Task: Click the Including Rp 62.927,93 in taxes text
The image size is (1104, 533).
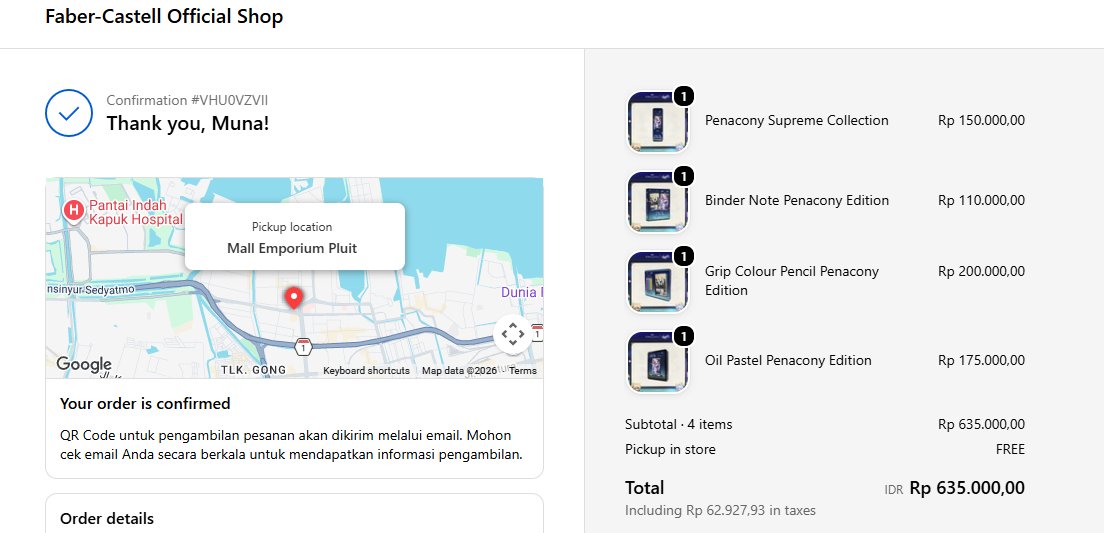Action: [720, 510]
